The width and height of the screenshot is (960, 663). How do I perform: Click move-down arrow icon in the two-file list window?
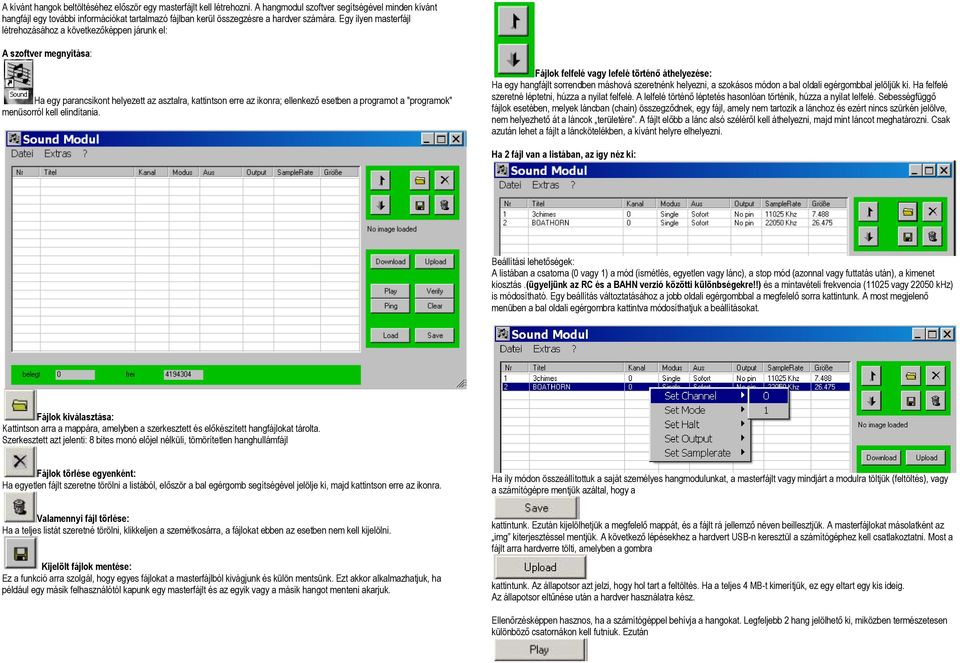coord(869,236)
